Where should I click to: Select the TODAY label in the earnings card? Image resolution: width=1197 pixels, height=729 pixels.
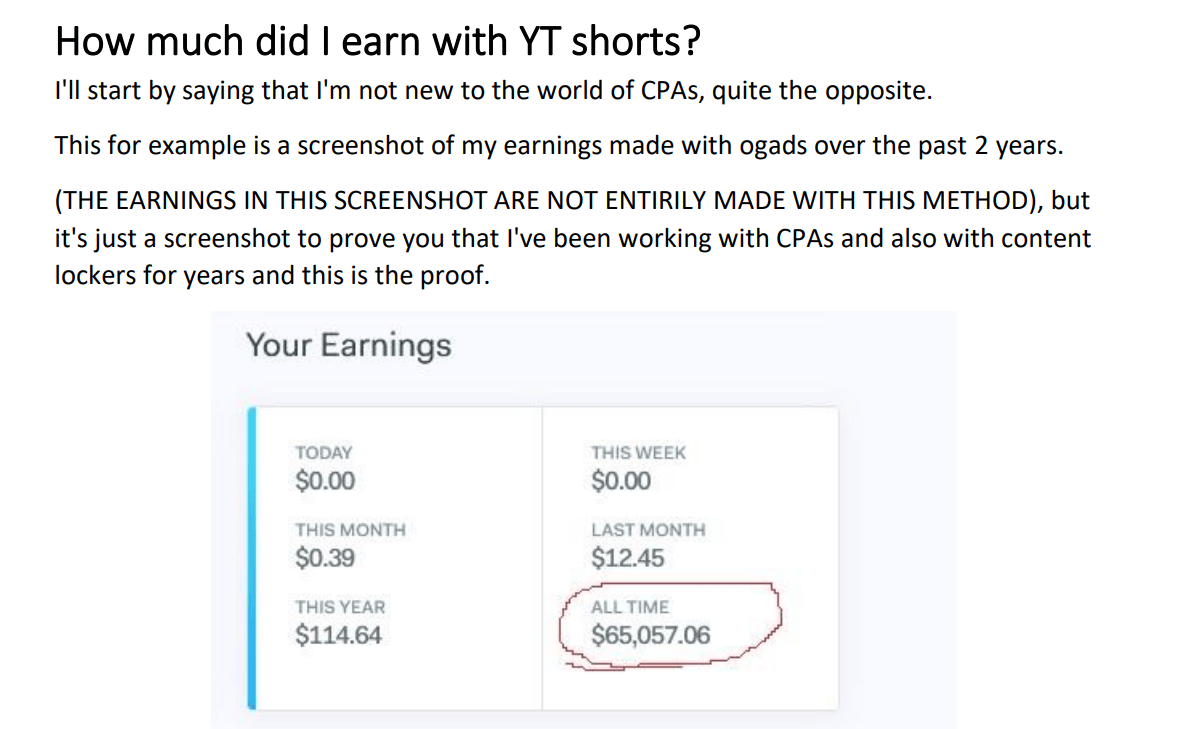point(324,453)
